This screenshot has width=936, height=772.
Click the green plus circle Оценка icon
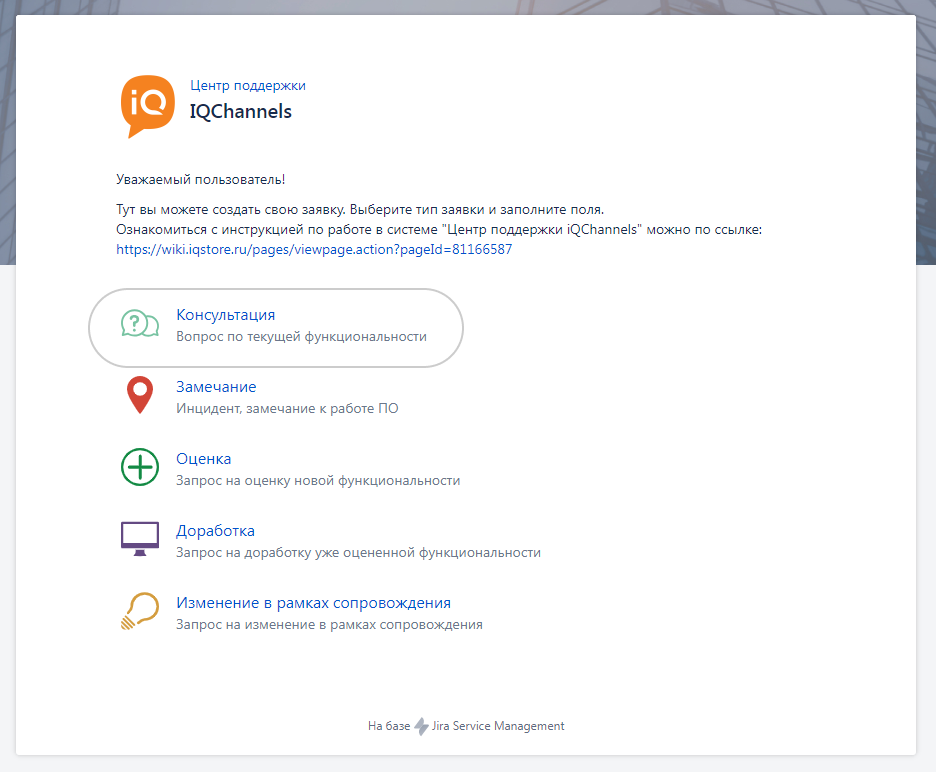[140, 467]
